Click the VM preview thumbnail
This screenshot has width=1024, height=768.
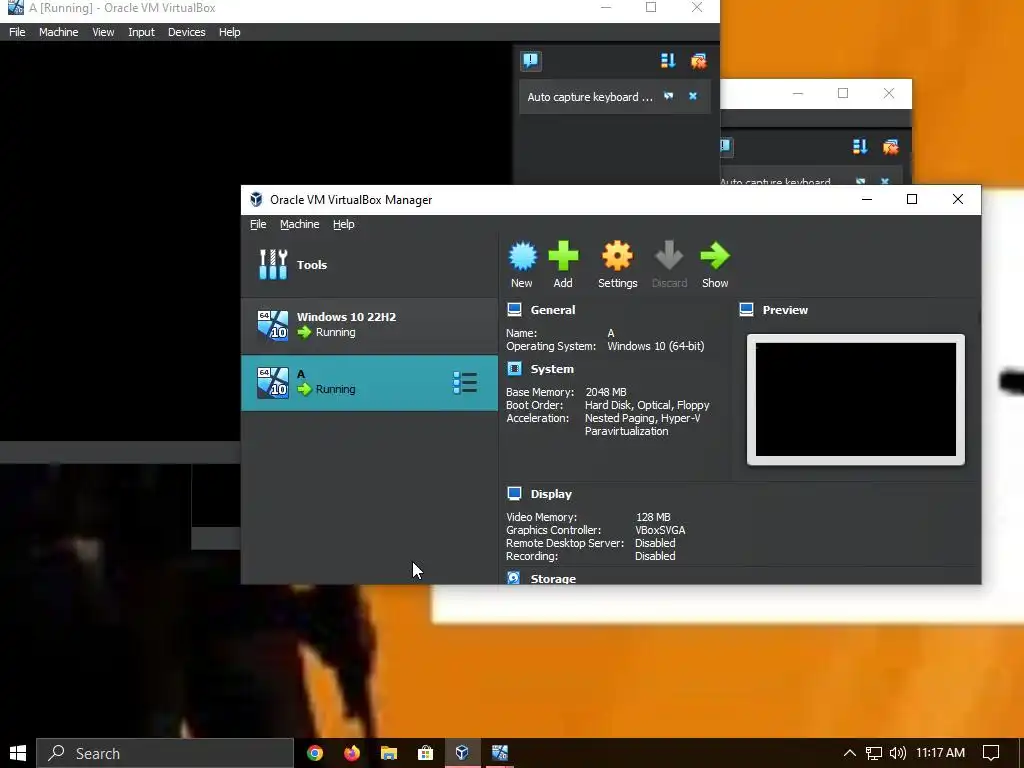(856, 400)
